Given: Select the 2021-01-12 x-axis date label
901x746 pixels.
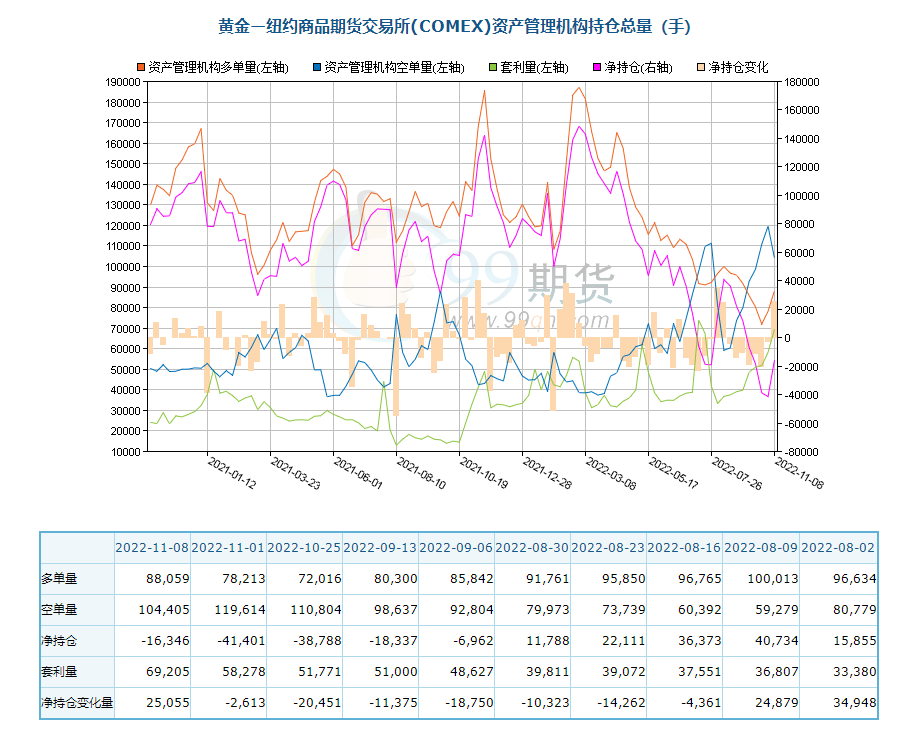Looking at the screenshot, I should pos(232,473).
